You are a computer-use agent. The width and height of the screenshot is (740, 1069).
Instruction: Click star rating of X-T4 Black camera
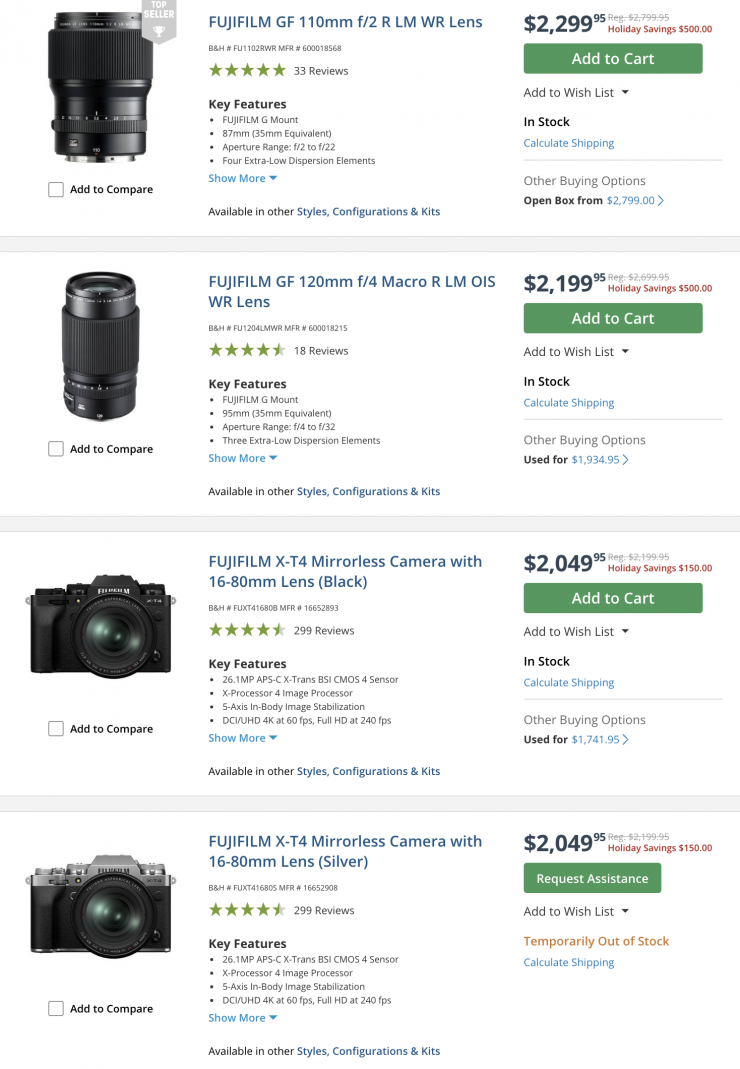click(247, 631)
